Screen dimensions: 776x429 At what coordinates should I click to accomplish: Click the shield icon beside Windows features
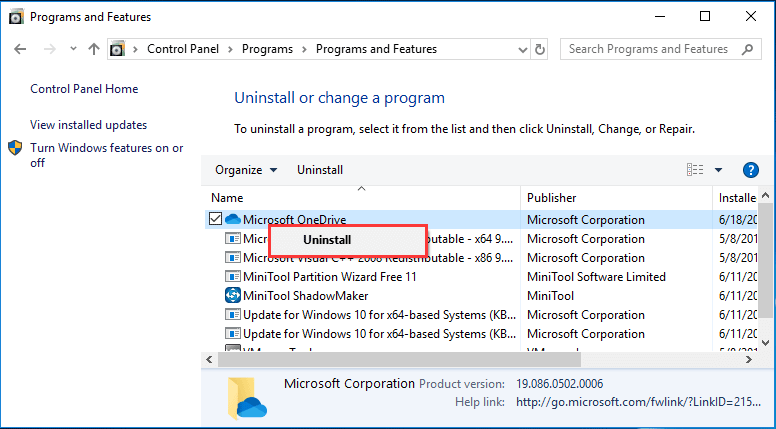(x=15, y=147)
